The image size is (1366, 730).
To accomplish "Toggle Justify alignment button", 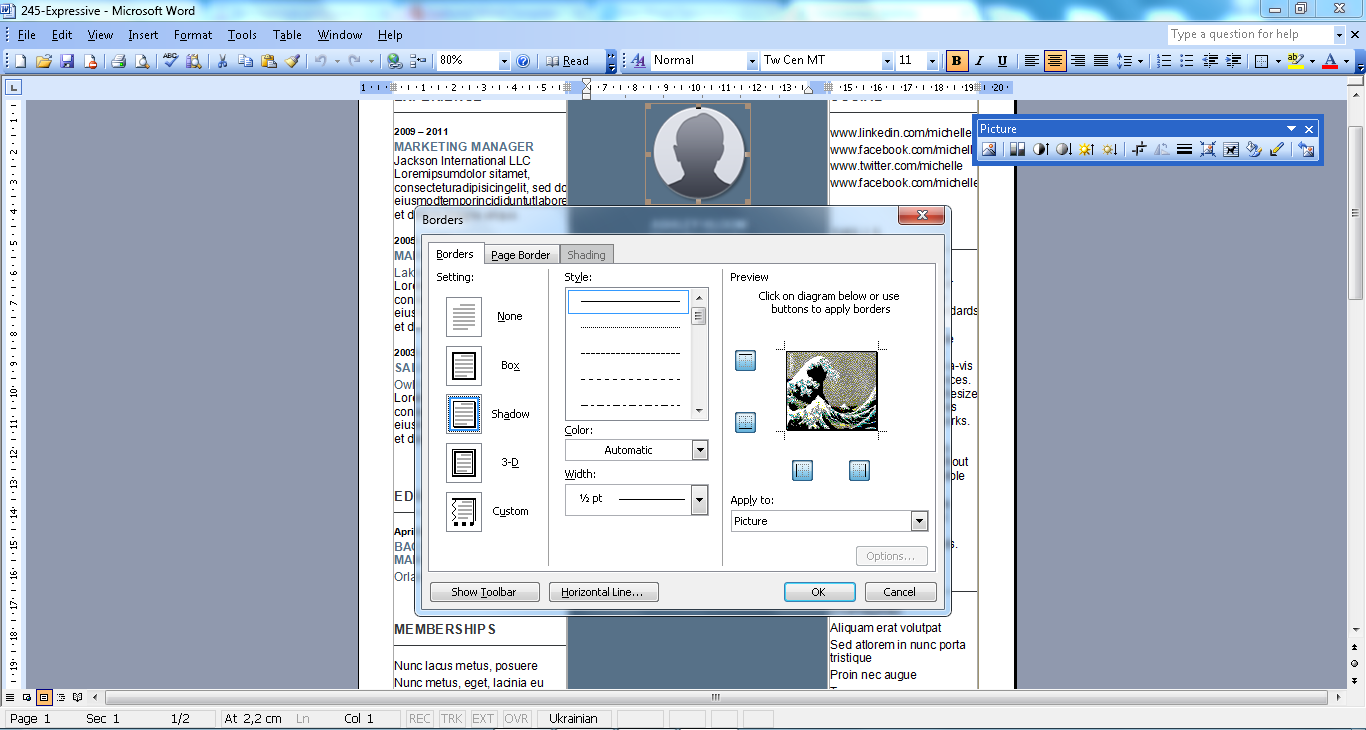I will pyautogui.click(x=1101, y=61).
